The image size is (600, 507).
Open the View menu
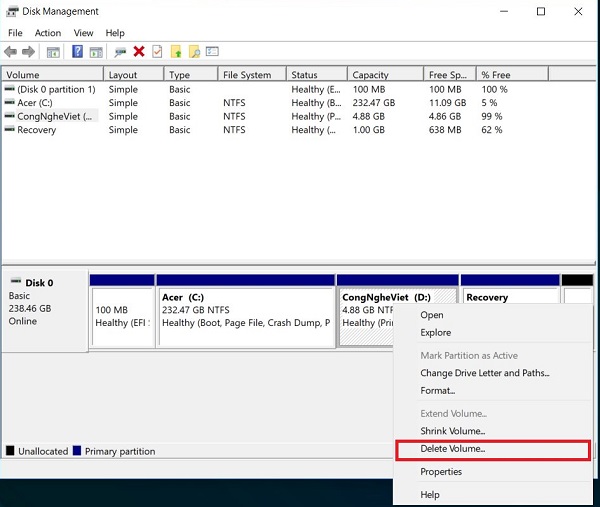coord(83,33)
